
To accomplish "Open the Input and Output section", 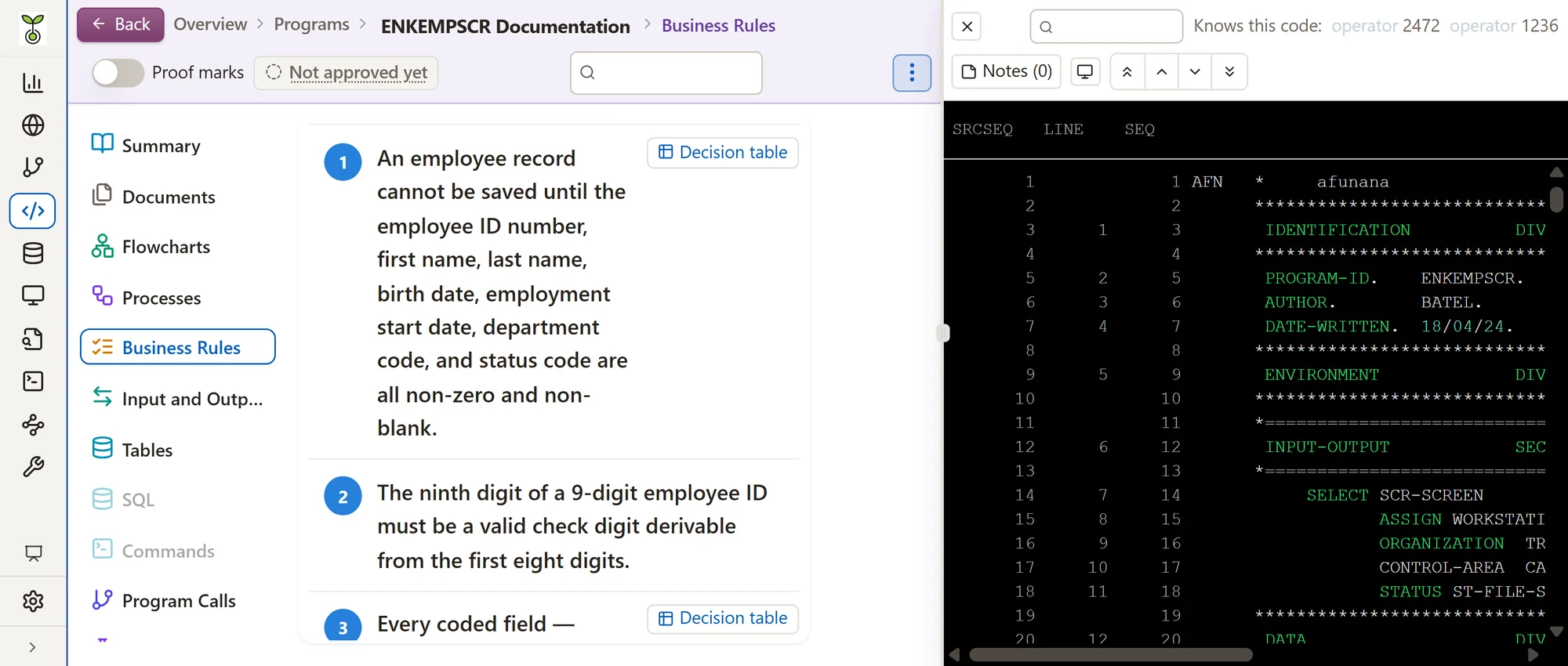I will coord(178,399).
